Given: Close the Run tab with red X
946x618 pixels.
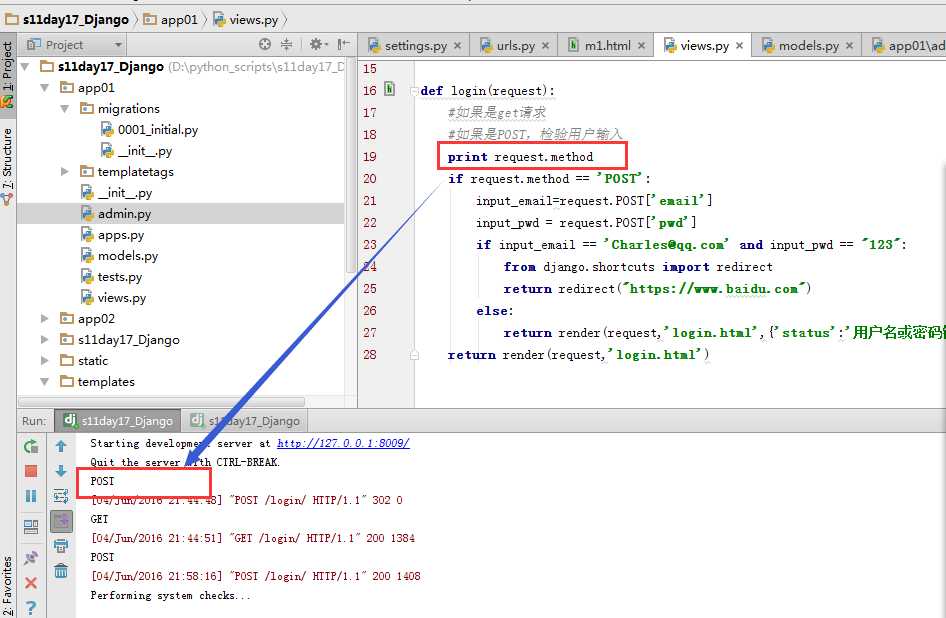Looking at the screenshot, I should click(x=31, y=582).
